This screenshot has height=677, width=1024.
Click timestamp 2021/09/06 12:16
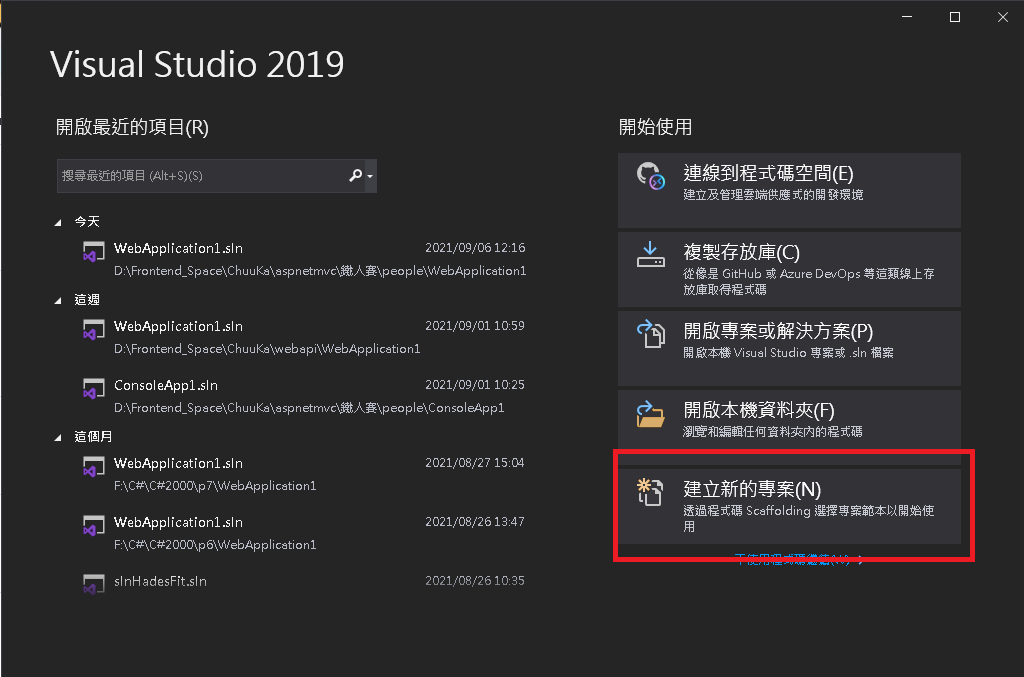pos(475,248)
